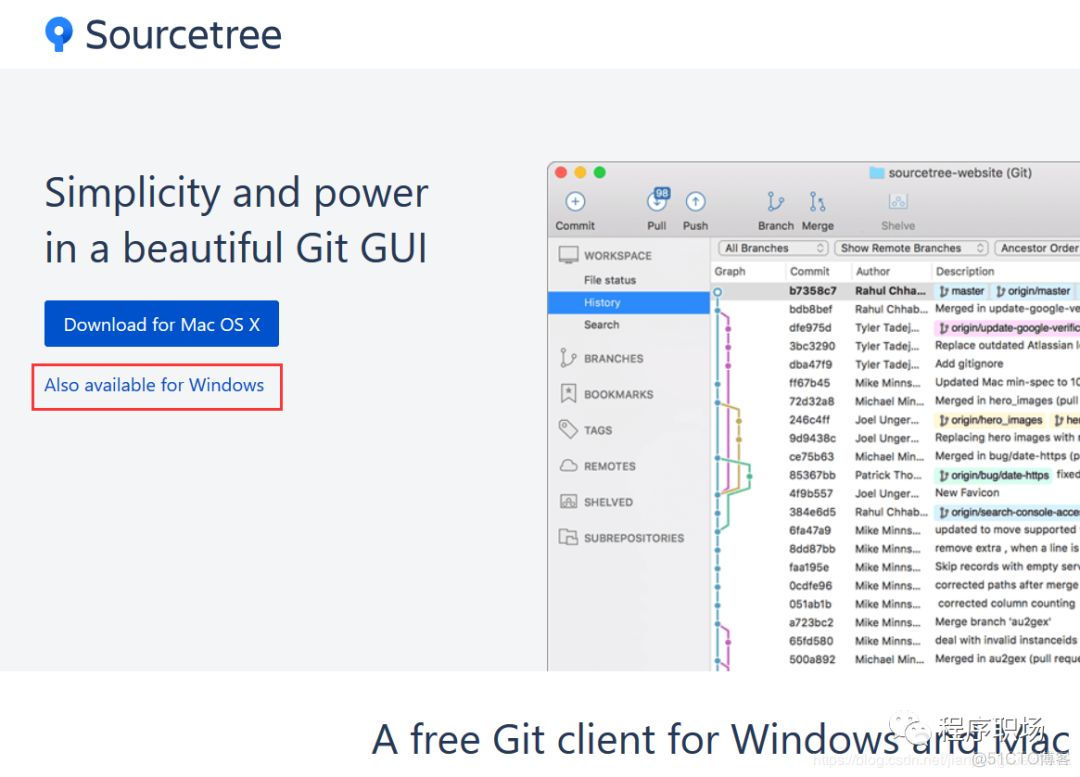
Task: Select commit row faa195e
Action: tap(895, 567)
